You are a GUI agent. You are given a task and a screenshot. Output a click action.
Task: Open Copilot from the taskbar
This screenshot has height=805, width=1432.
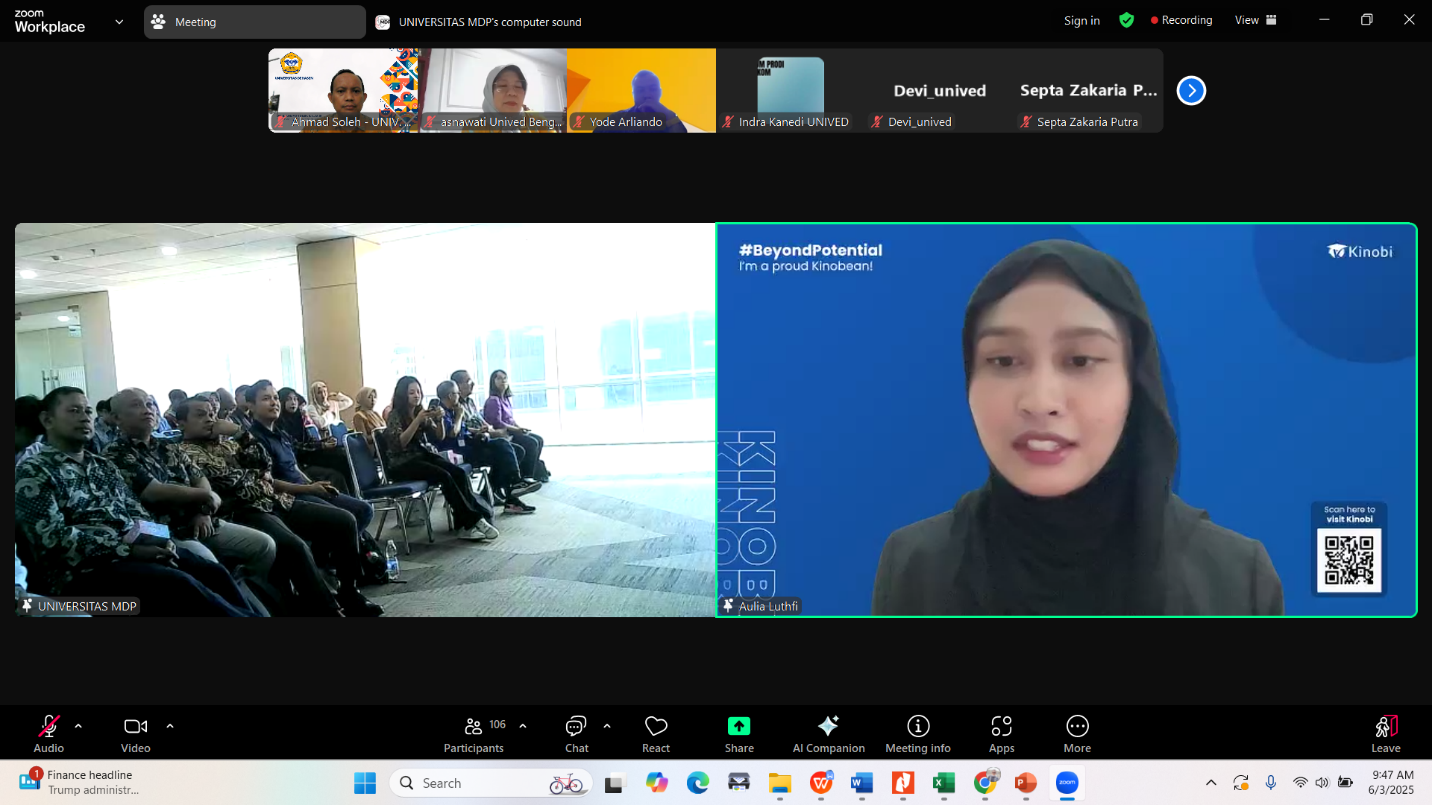(656, 783)
